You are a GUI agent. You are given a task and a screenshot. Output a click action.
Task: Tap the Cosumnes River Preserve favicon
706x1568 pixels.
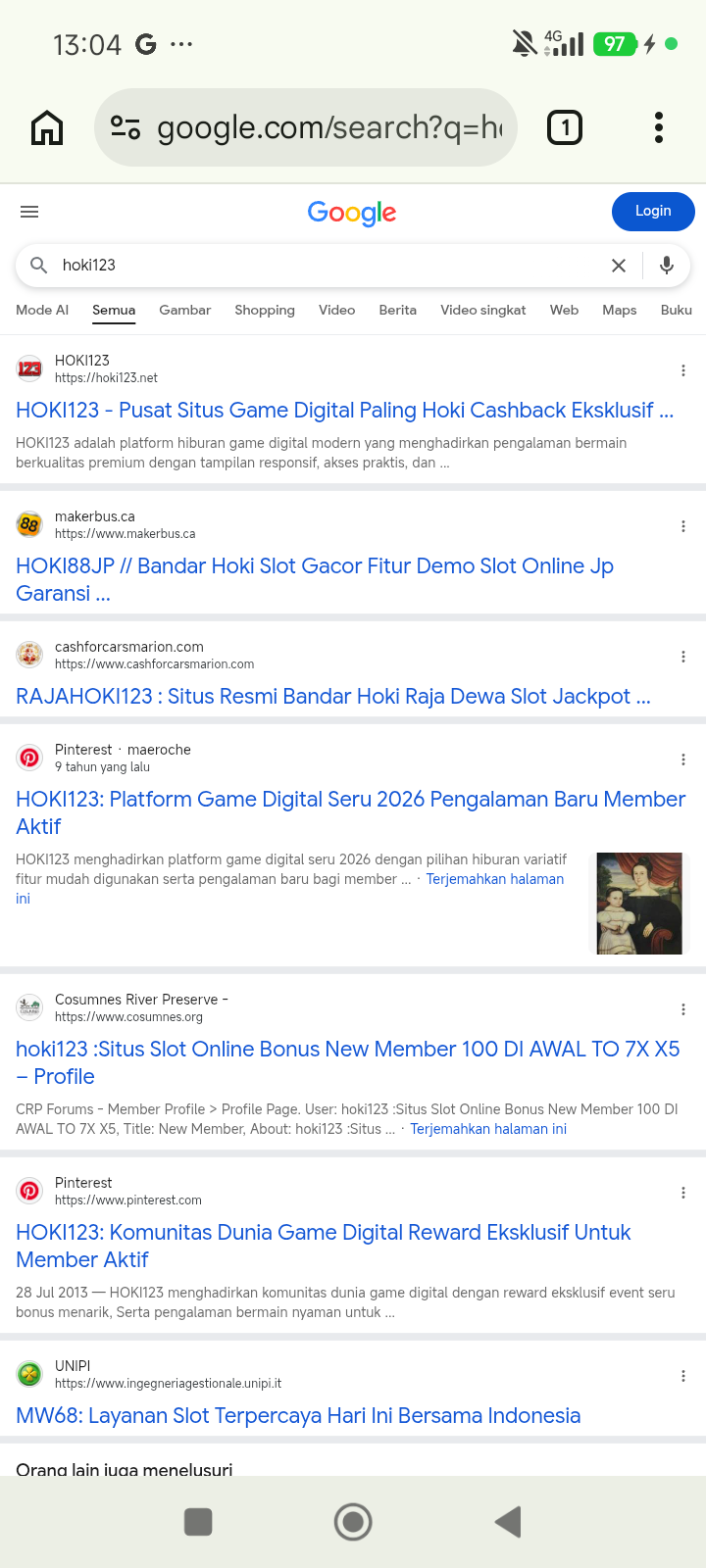[x=29, y=1007]
